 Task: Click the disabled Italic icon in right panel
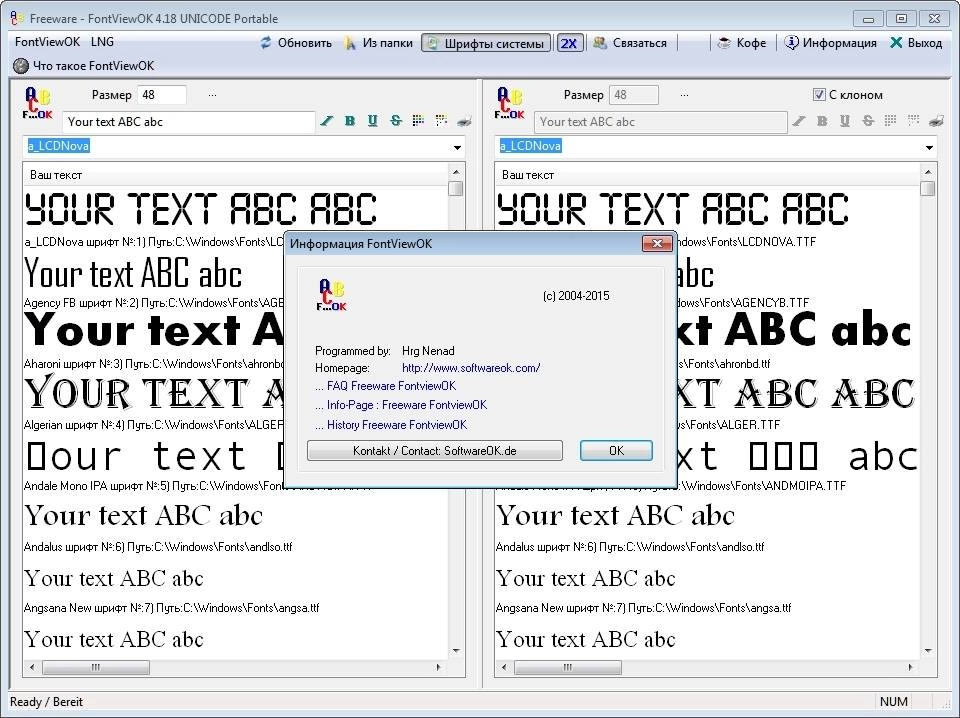pos(798,121)
